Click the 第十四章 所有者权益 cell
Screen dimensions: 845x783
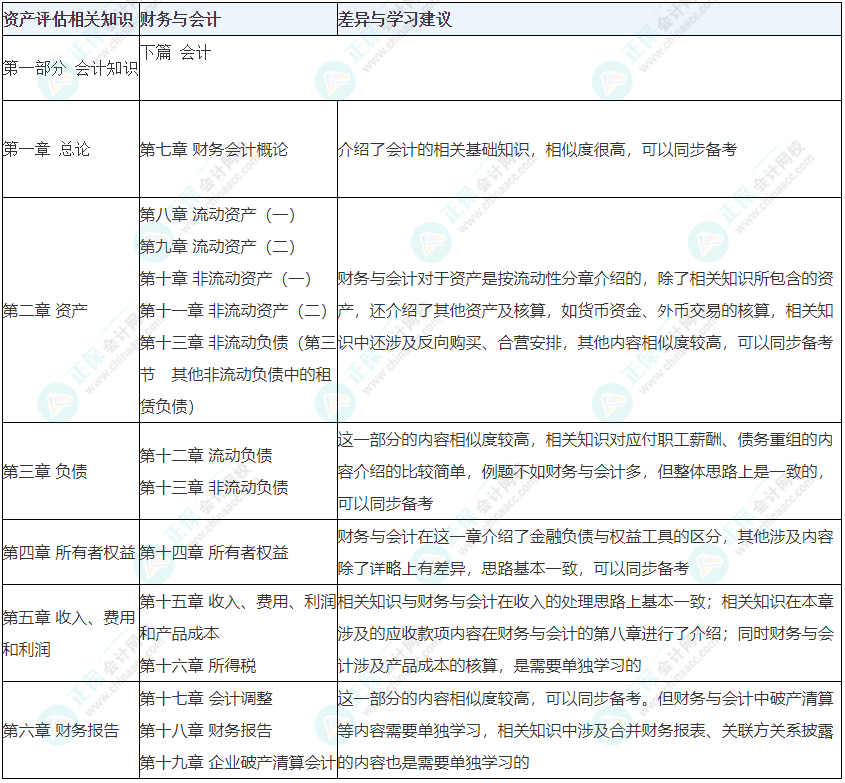point(214,551)
